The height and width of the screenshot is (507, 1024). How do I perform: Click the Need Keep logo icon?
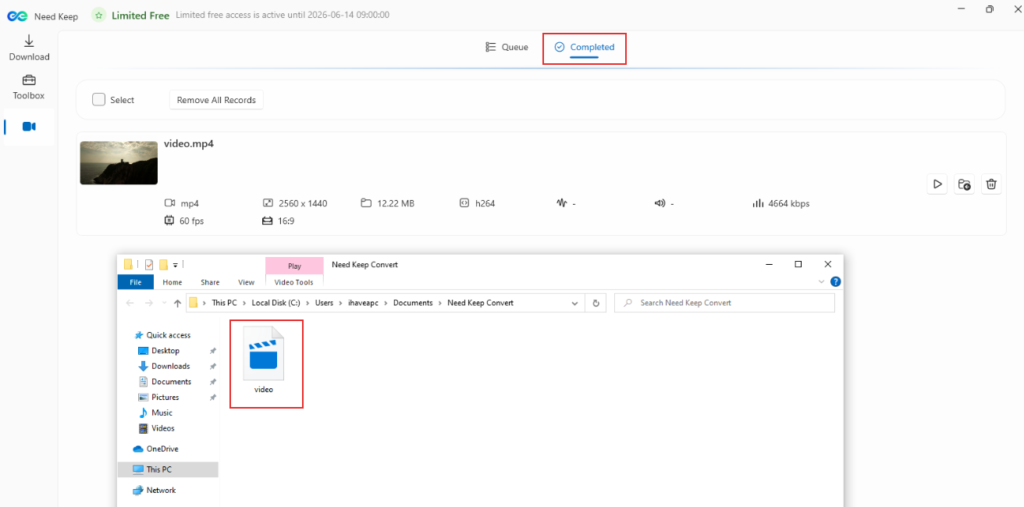point(17,16)
